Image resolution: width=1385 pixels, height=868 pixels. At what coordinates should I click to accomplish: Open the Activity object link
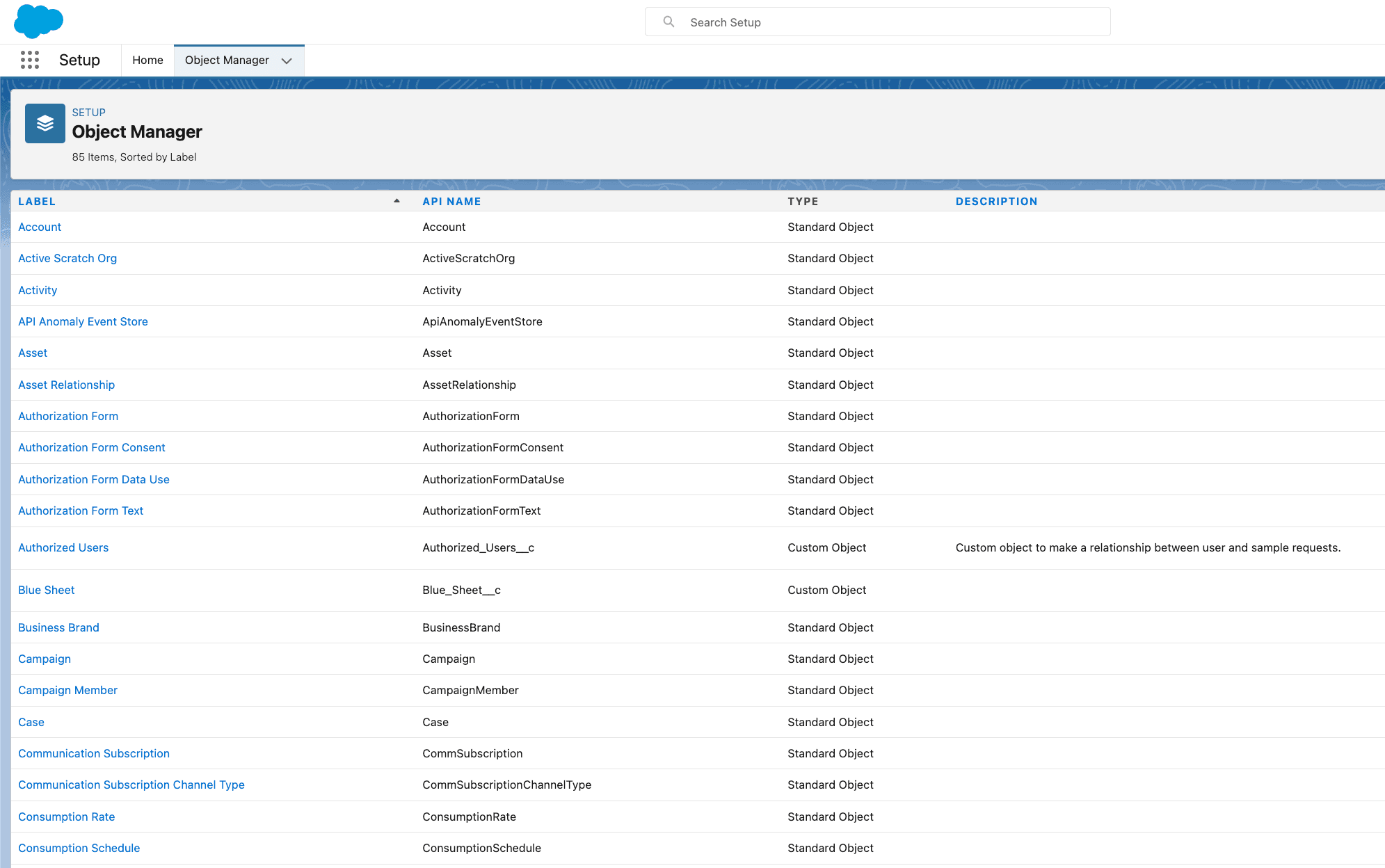point(38,290)
